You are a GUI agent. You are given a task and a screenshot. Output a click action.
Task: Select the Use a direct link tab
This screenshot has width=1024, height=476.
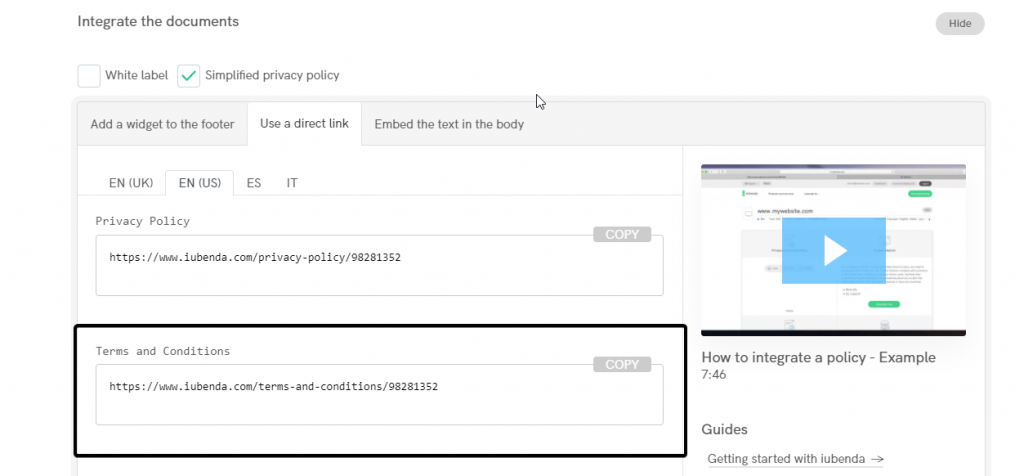304,124
